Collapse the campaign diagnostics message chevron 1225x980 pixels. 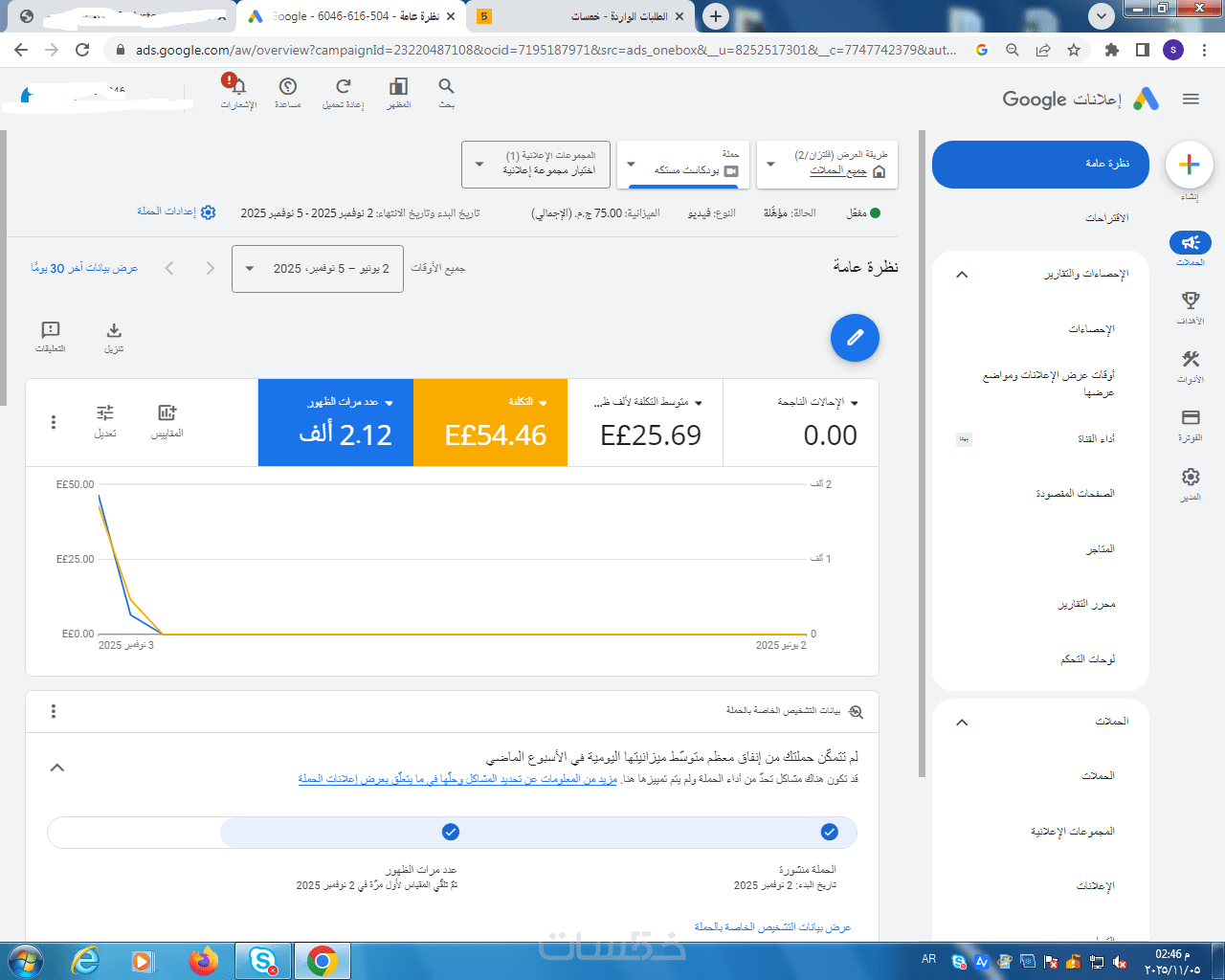click(57, 768)
